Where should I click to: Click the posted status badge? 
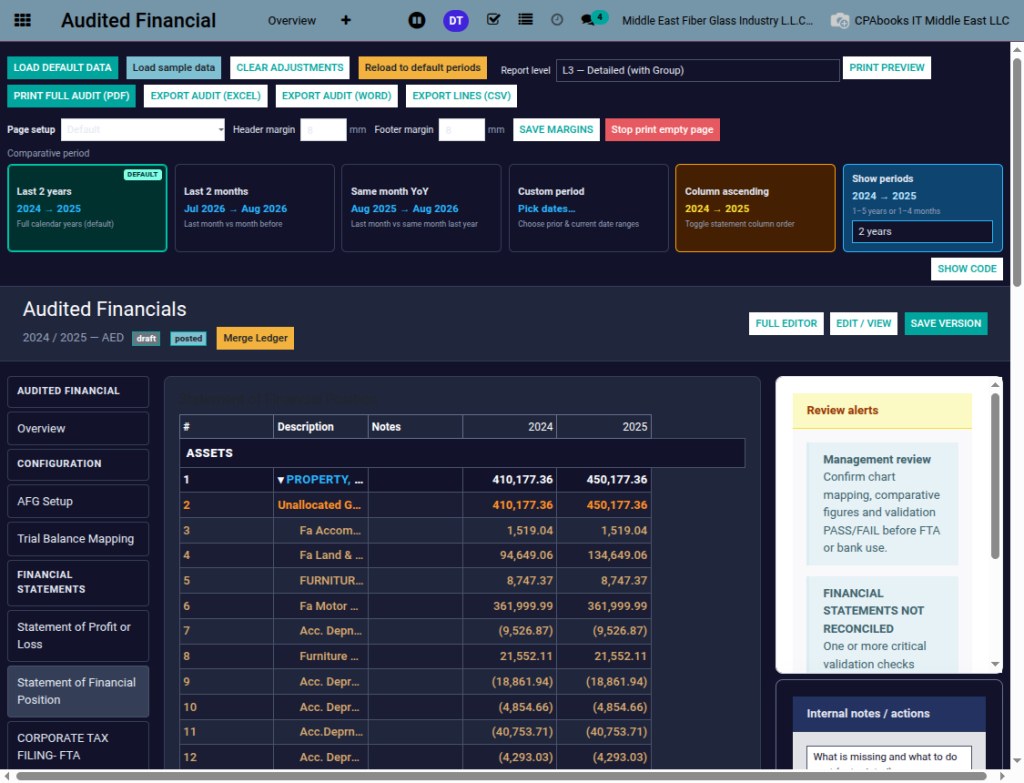[188, 338]
